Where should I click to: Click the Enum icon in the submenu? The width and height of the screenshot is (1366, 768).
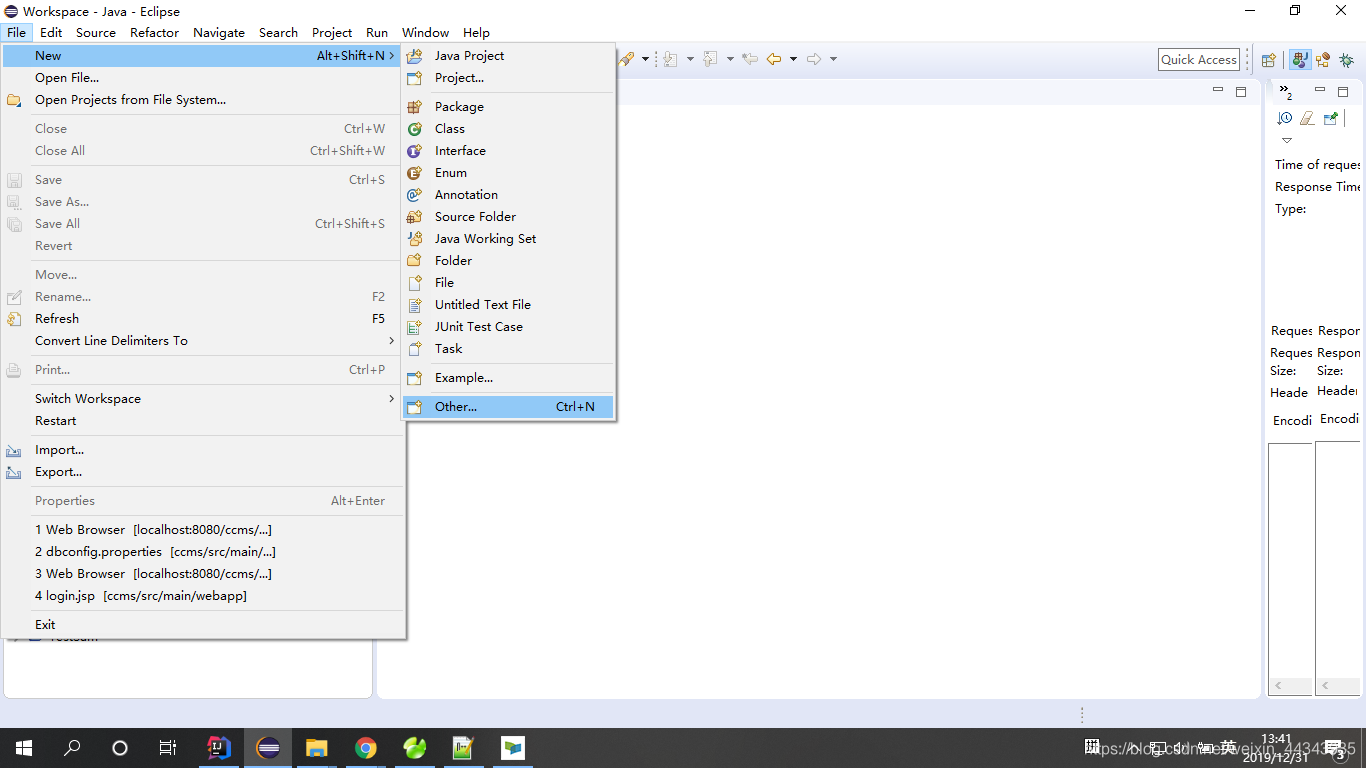pyautogui.click(x=414, y=173)
